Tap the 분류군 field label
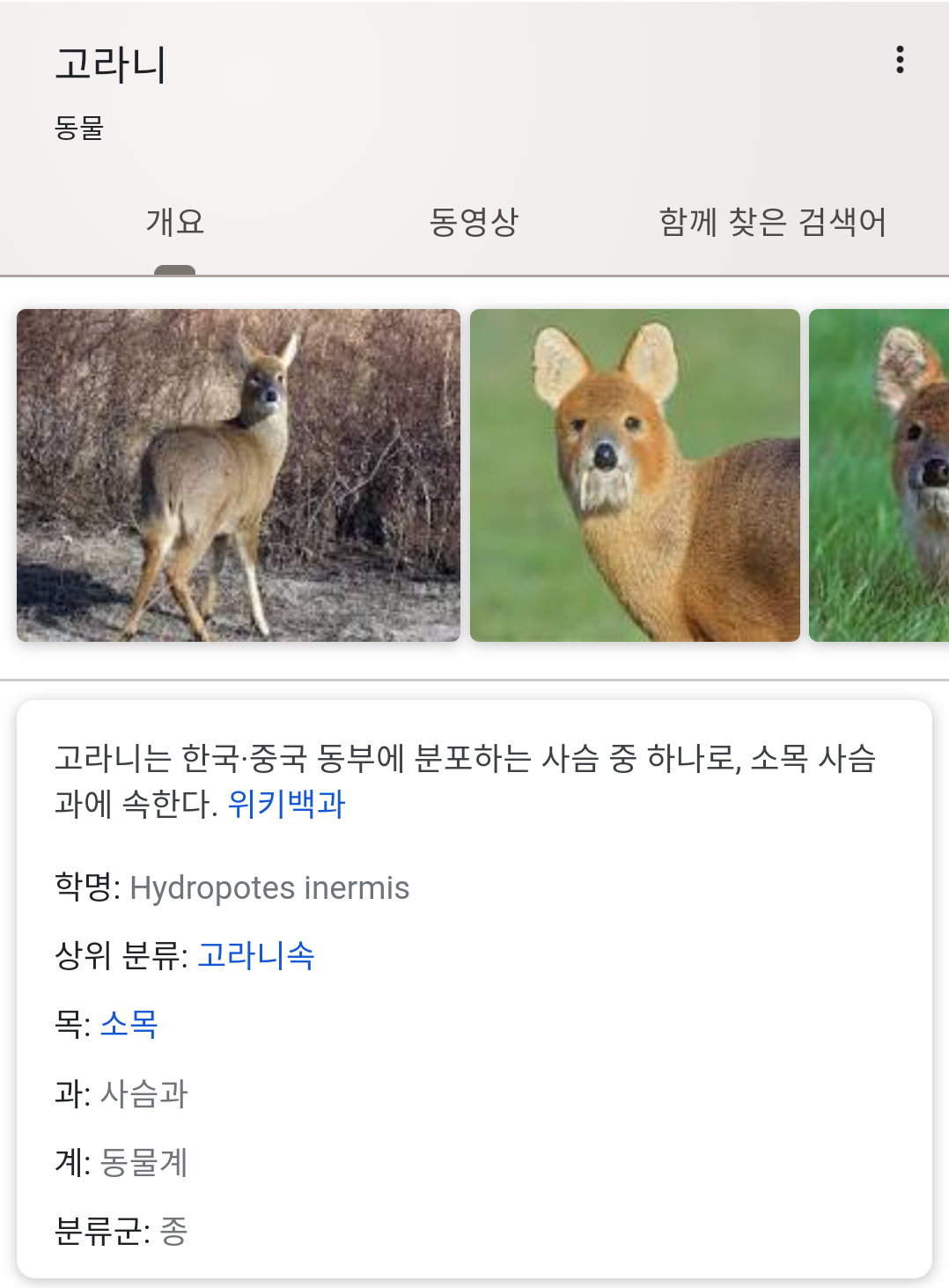The width and height of the screenshot is (949, 1288). coord(99,1231)
